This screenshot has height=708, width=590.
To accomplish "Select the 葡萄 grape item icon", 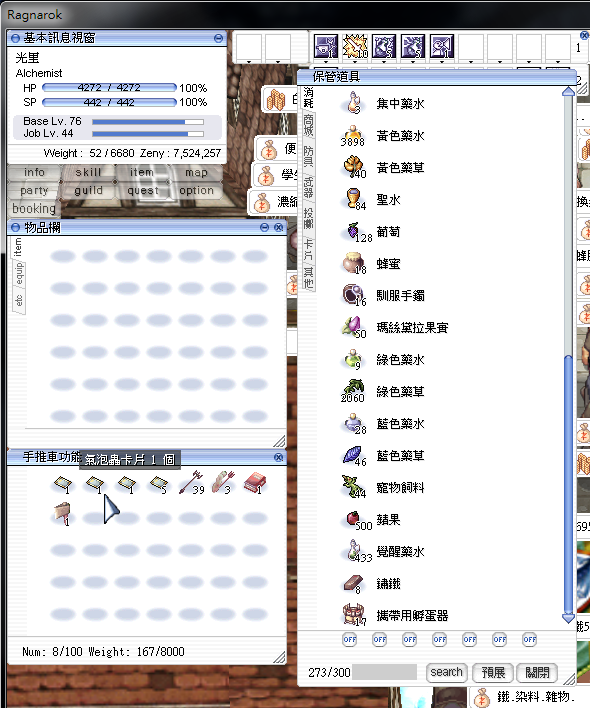I will pos(354,231).
